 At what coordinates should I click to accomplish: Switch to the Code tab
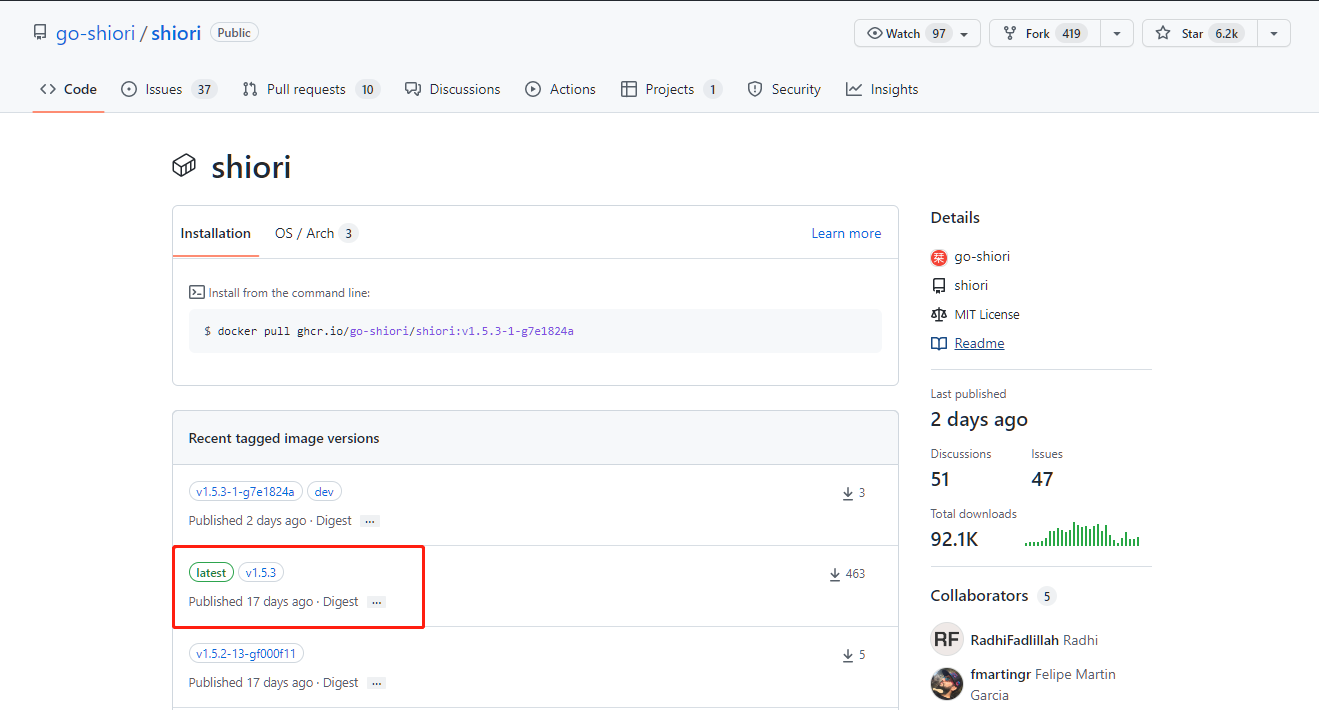(x=68, y=89)
